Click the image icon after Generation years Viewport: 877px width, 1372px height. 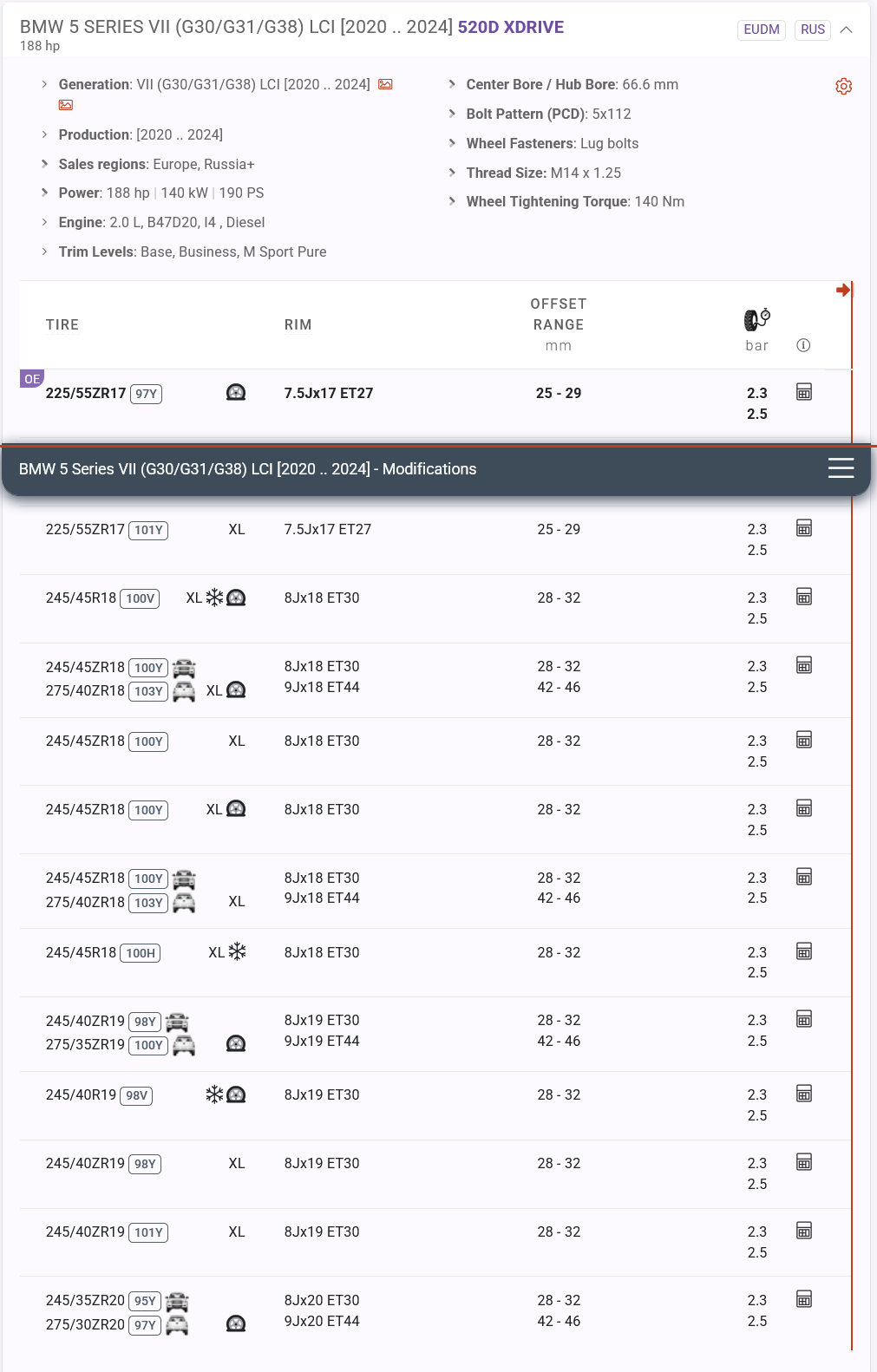click(385, 84)
